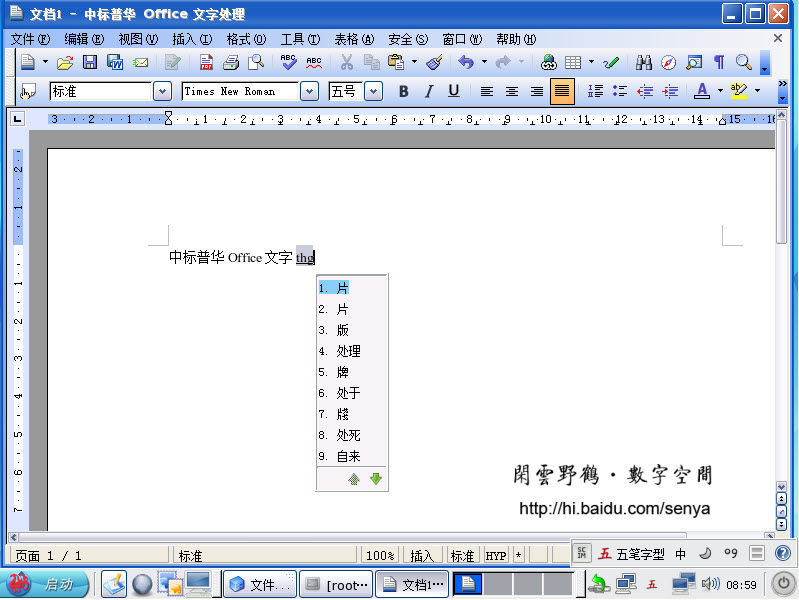The image size is (799, 600).
Task: Apply font color with the A icon
Action: coord(702,91)
